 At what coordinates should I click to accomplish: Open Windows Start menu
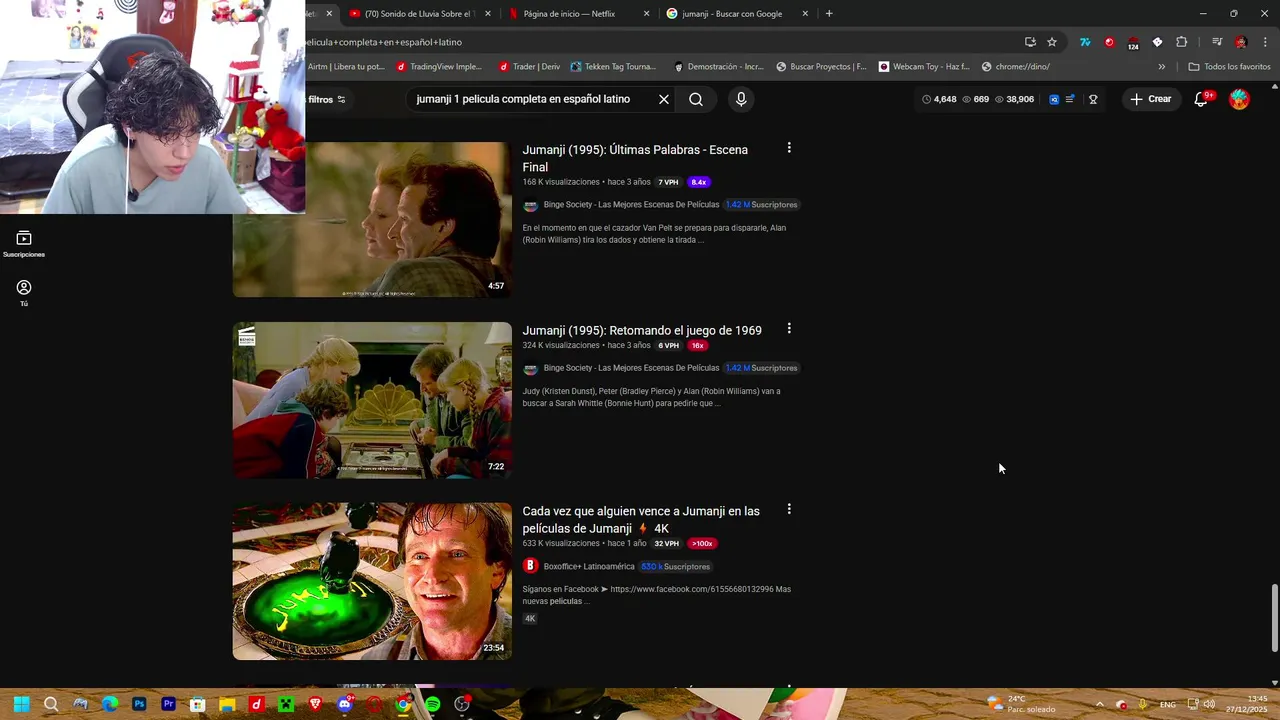click(21, 704)
